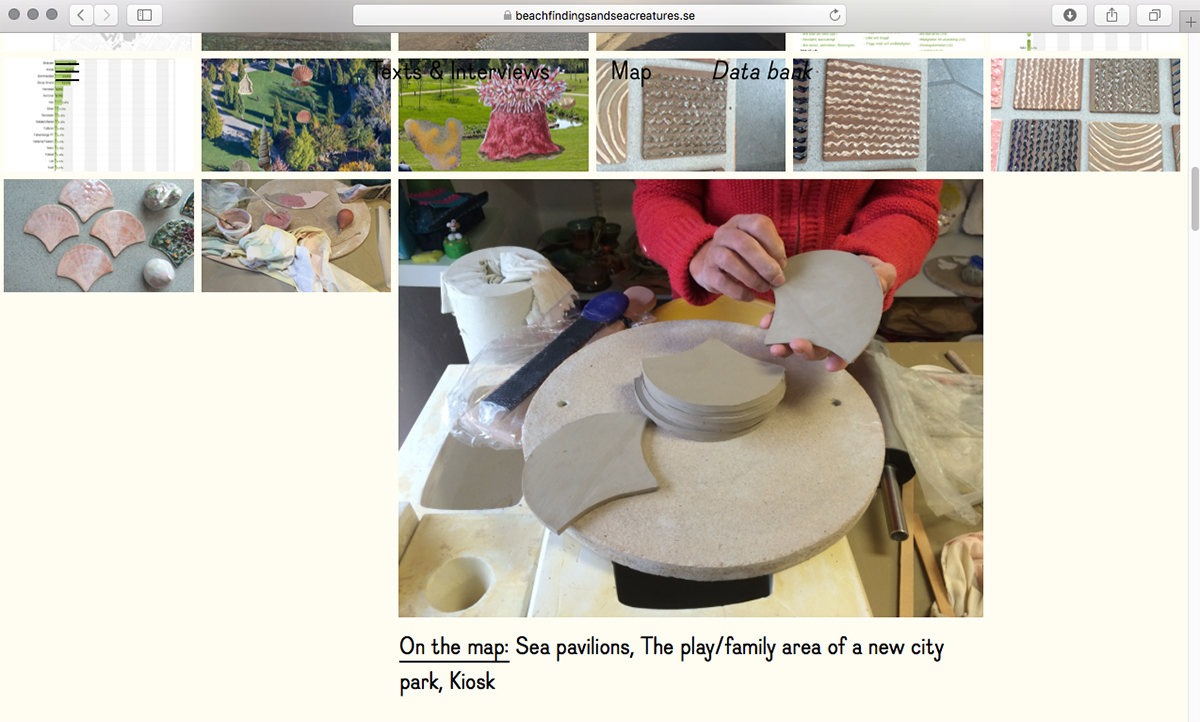The image size is (1200, 722).
Task: Select the Data bank menu item
Action: (x=762, y=71)
